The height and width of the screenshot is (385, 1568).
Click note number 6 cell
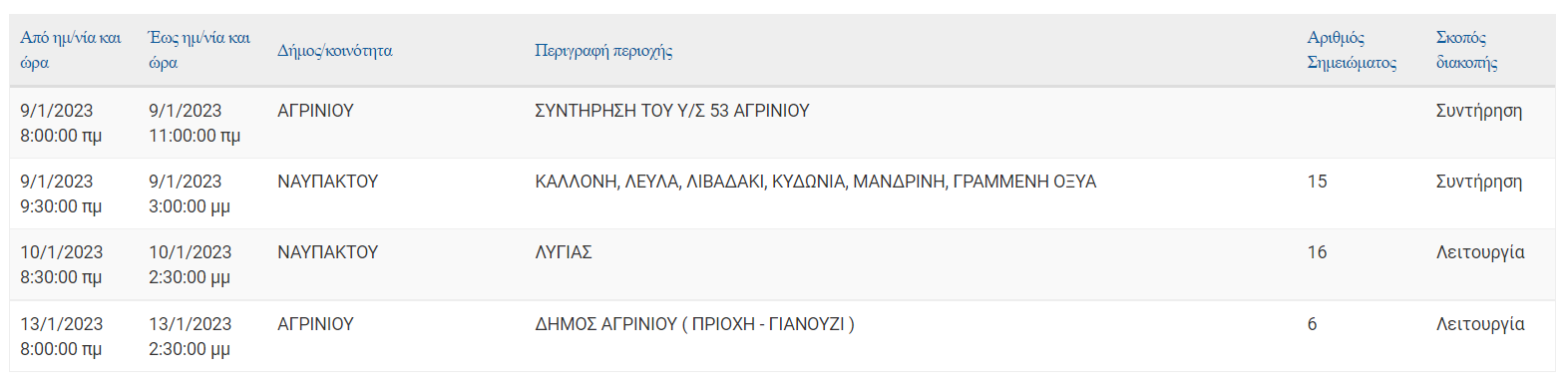(x=1312, y=324)
